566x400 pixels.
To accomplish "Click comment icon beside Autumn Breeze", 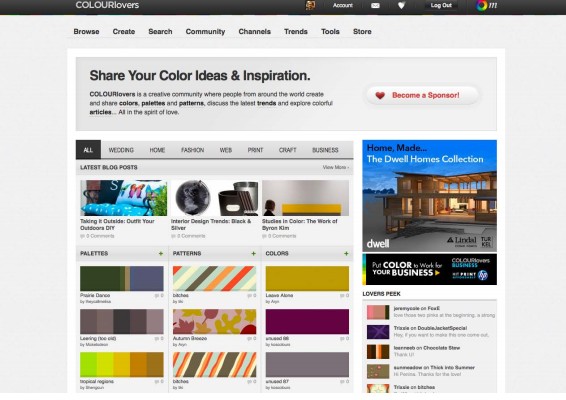I will point(250,339).
